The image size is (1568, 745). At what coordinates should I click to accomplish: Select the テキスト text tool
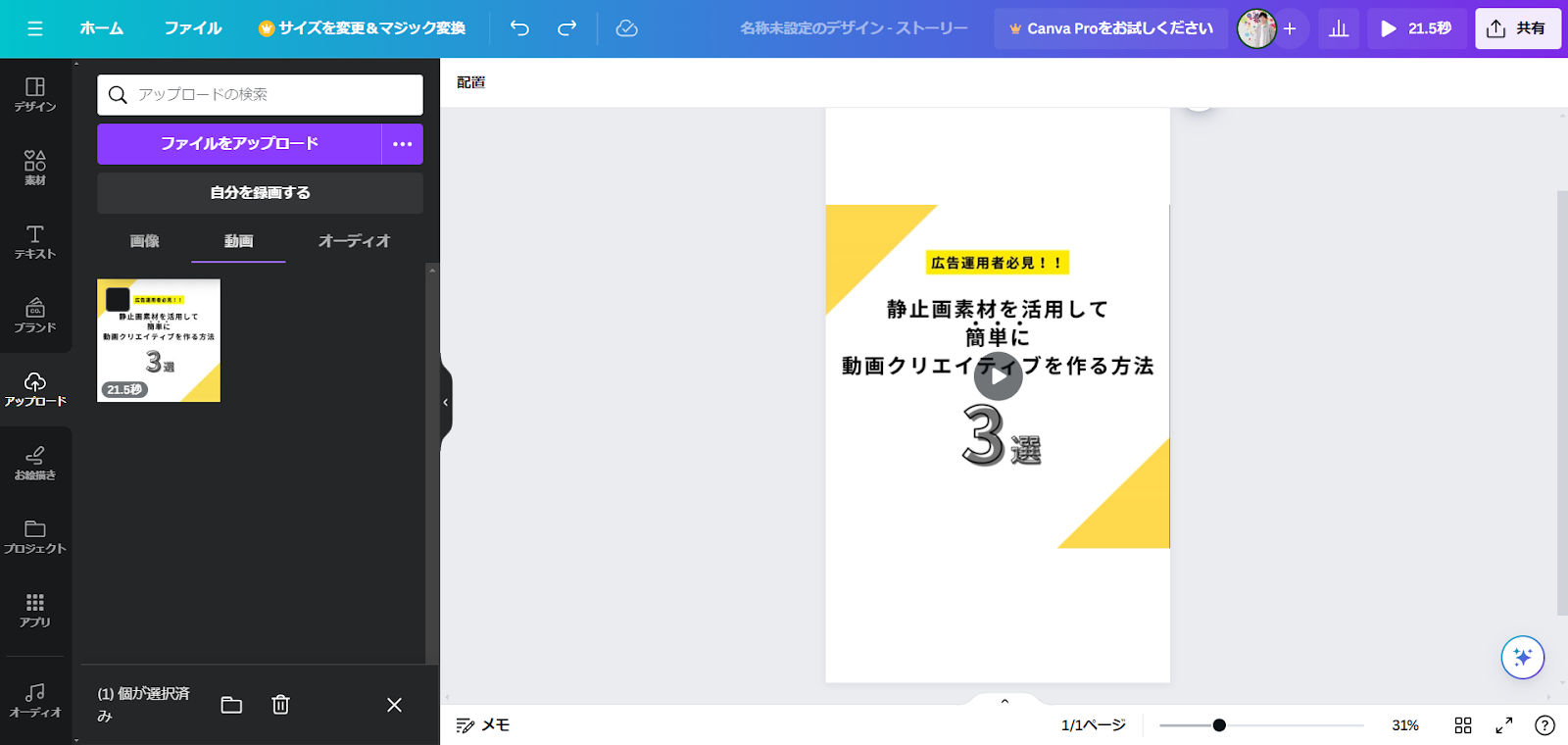click(x=35, y=241)
